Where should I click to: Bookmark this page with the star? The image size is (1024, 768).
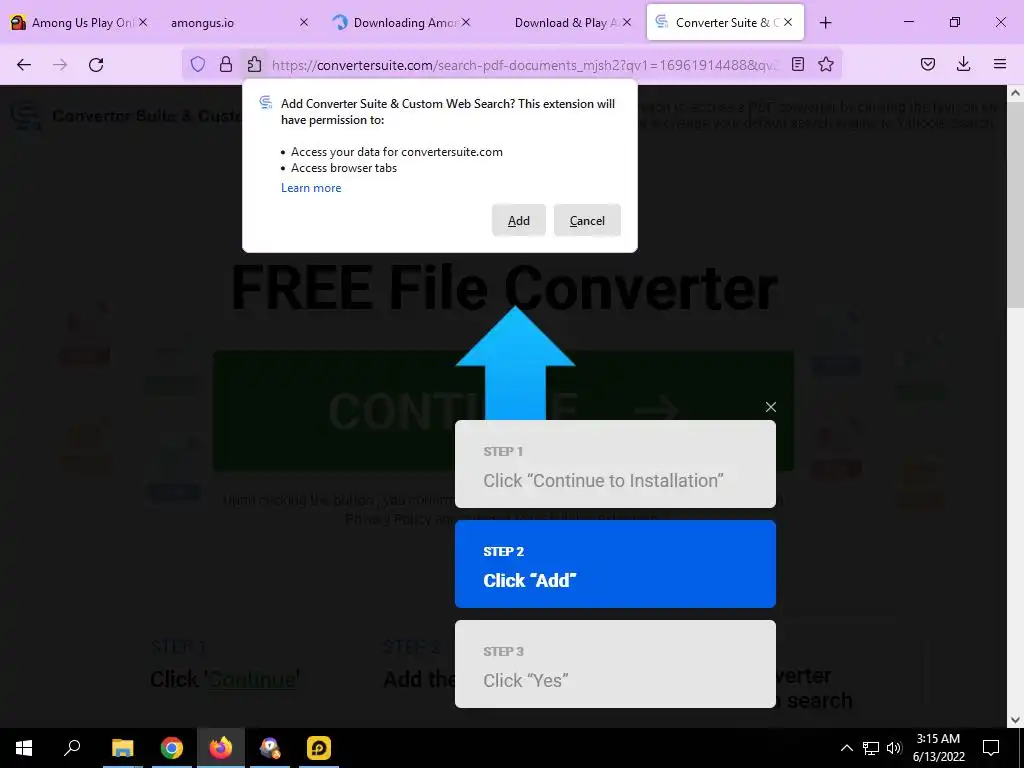pos(826,64)
